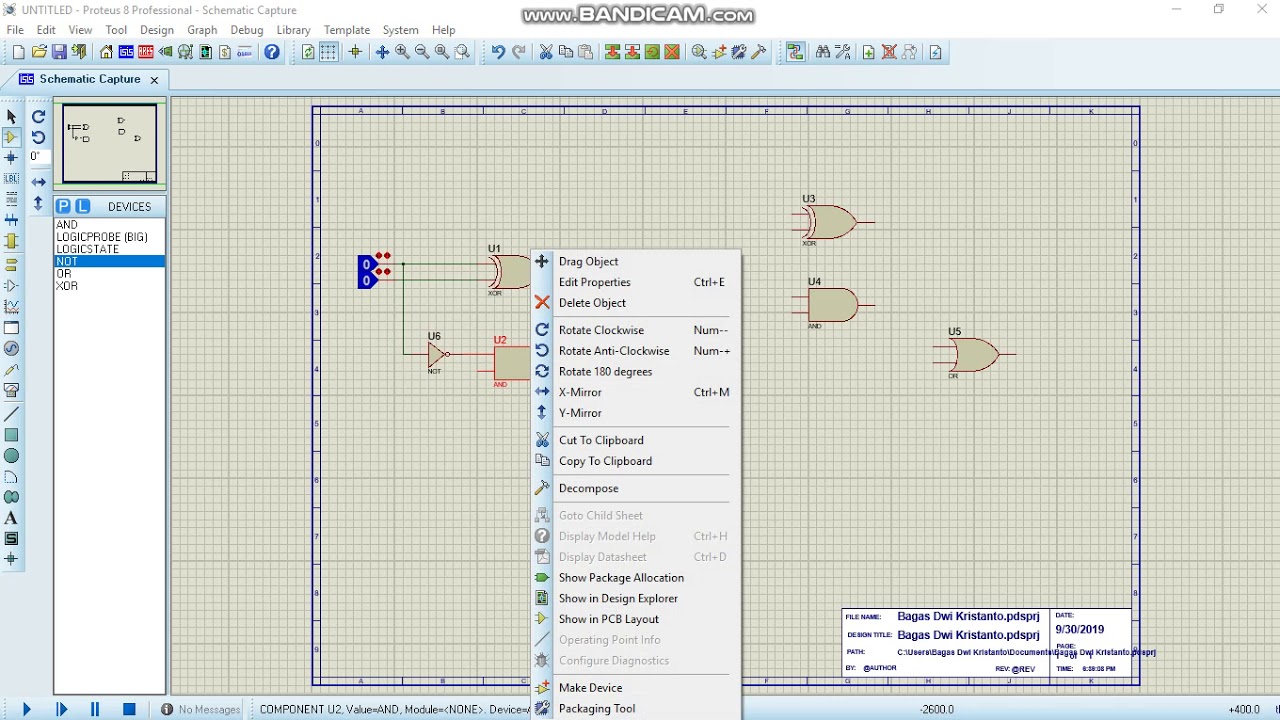Toggle the wire autorouter toolbar button

[795, 52]
